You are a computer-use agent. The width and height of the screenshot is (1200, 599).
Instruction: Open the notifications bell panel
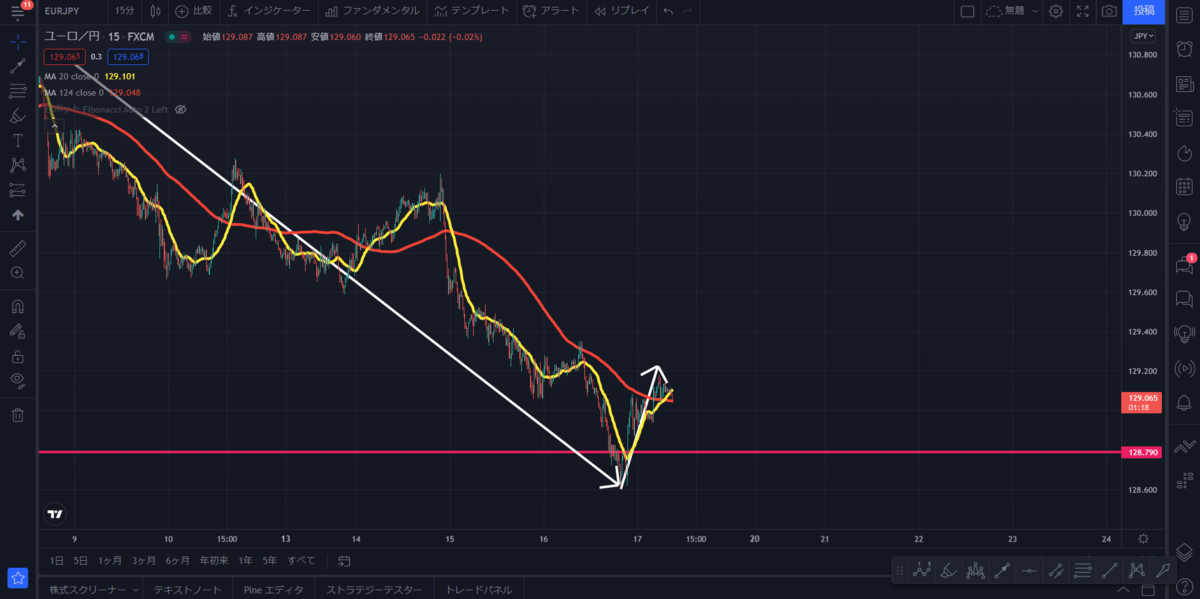click(x=1184, y=402)
